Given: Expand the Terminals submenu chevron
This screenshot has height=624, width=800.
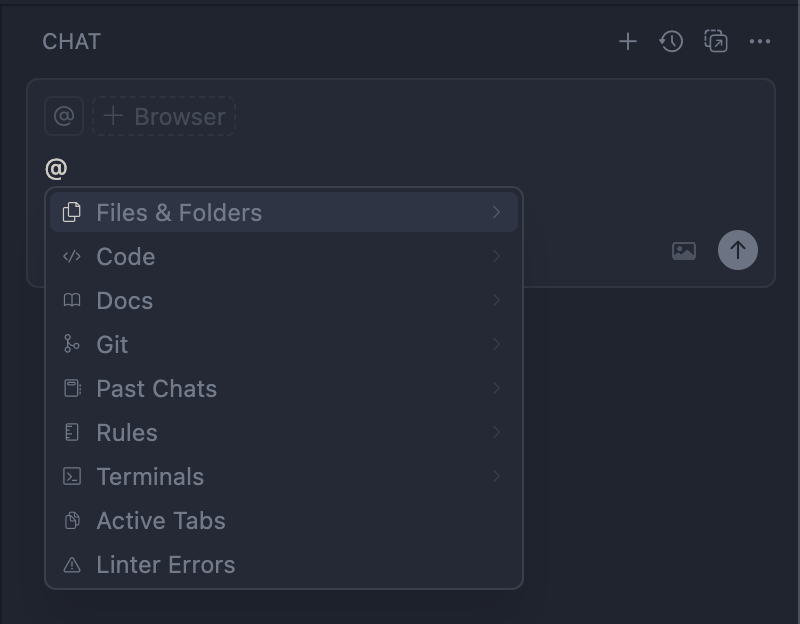Looking at the screenshot, I should pos(496,476).
